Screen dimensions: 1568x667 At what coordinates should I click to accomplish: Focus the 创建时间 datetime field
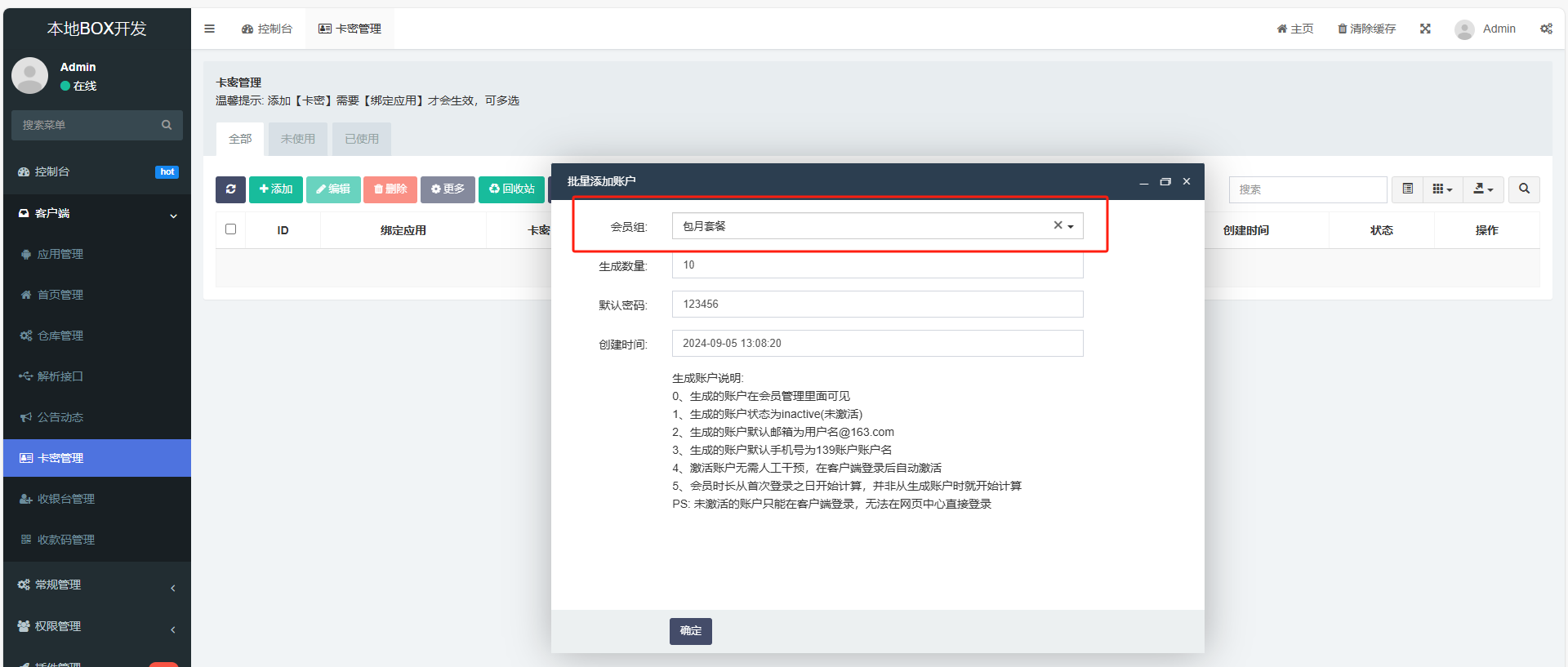[877, 344]
